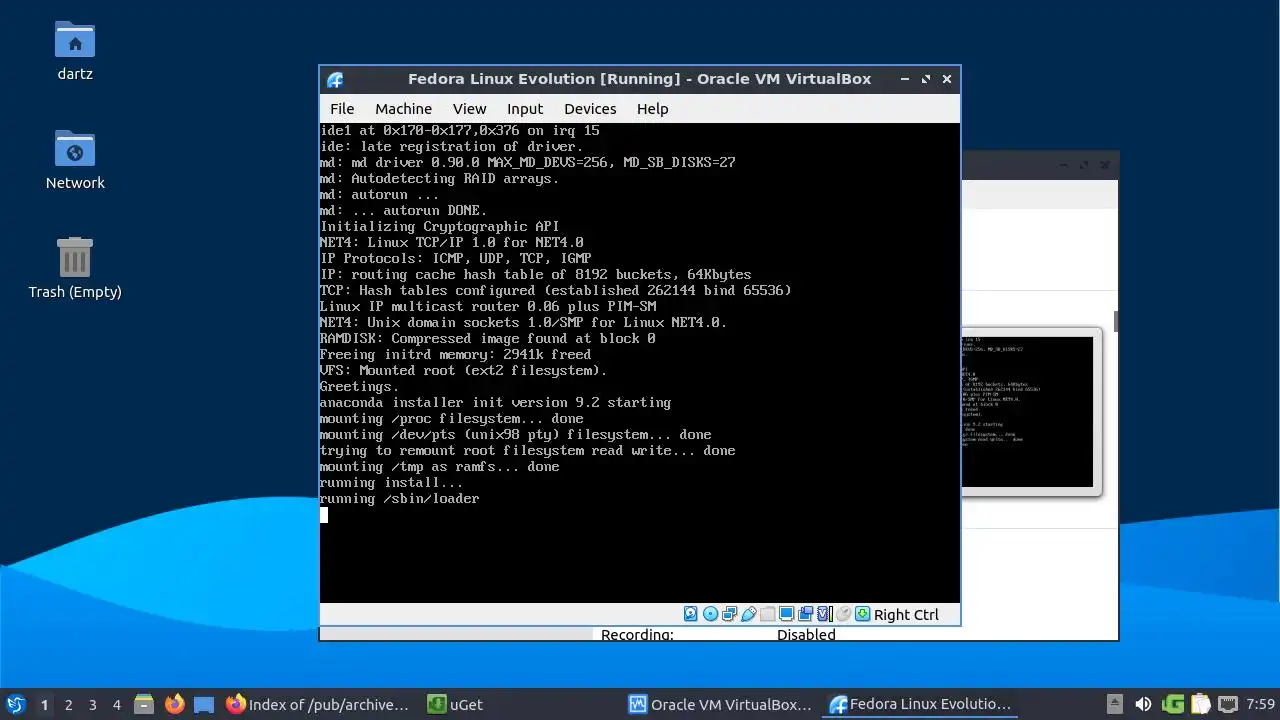
Task: Switch to workspace 3
Action: pyautogui.click(x=92, y=704)
